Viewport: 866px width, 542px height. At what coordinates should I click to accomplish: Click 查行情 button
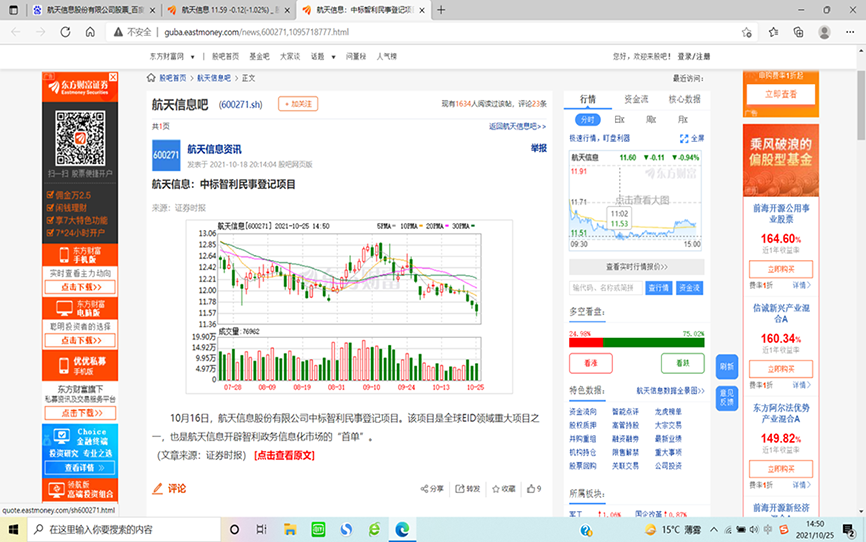point(658,288)
